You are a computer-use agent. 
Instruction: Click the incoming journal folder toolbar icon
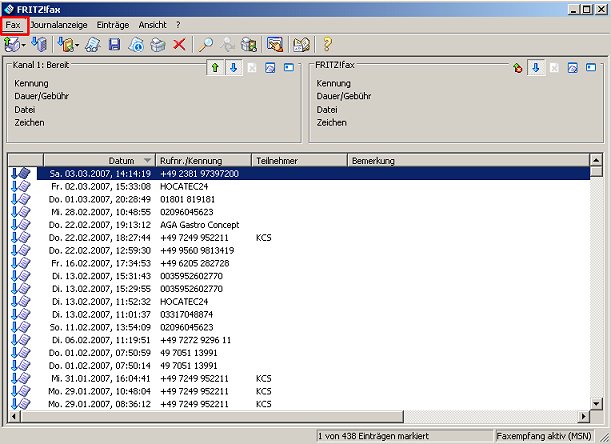[66, 44]
